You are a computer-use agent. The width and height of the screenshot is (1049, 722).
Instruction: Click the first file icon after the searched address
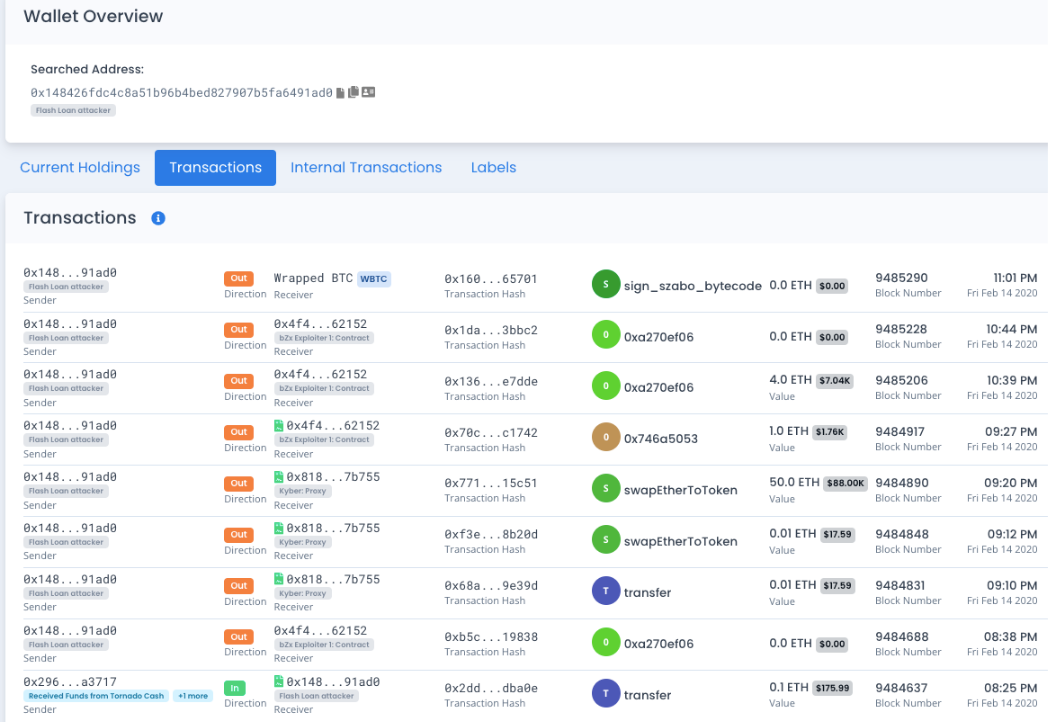tap(341, 93)
